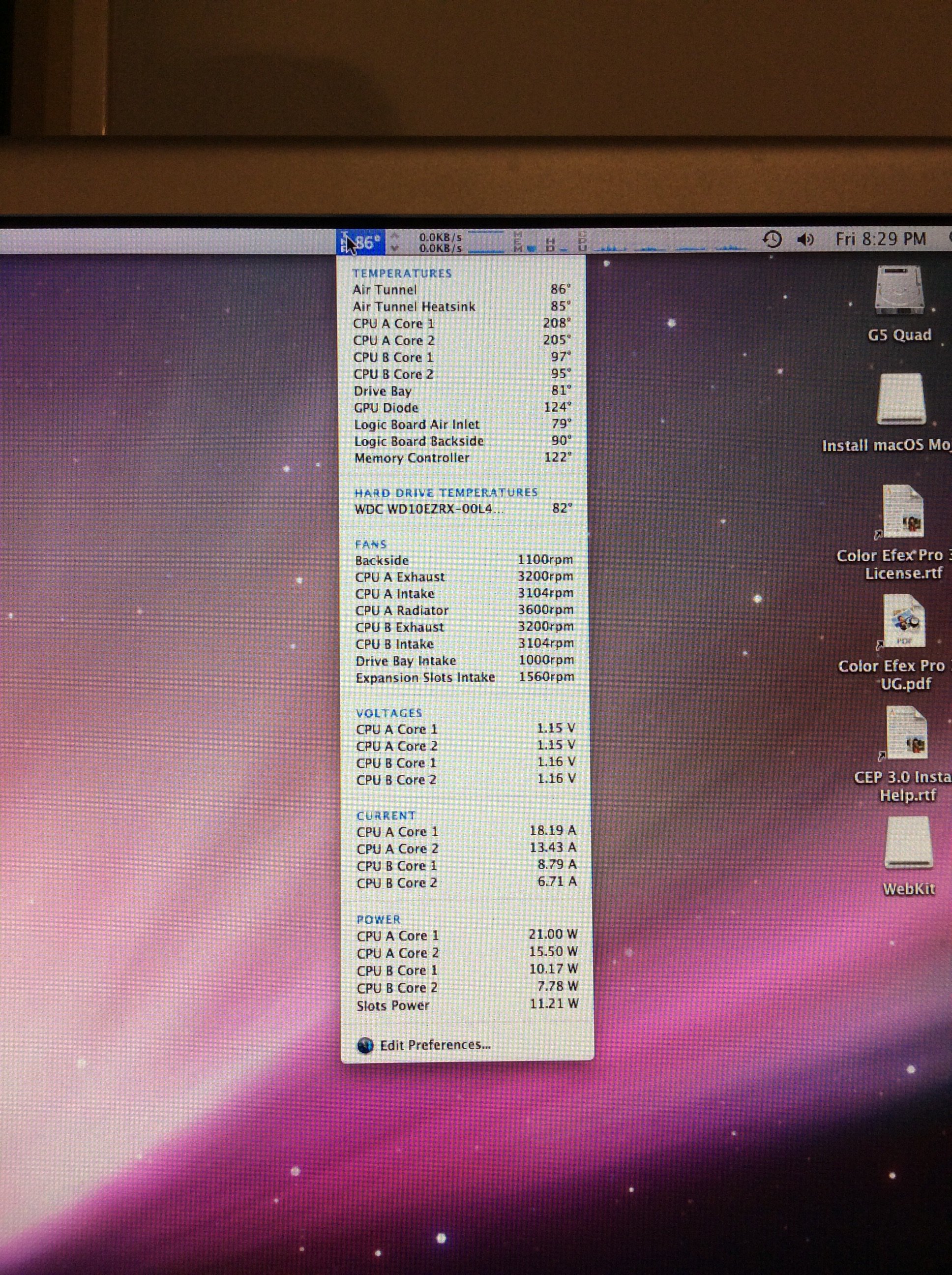Choose Edit Preferences… in the sensor menu
The height and width of the screenshot is (1275, 952).
coord(435,1045)
